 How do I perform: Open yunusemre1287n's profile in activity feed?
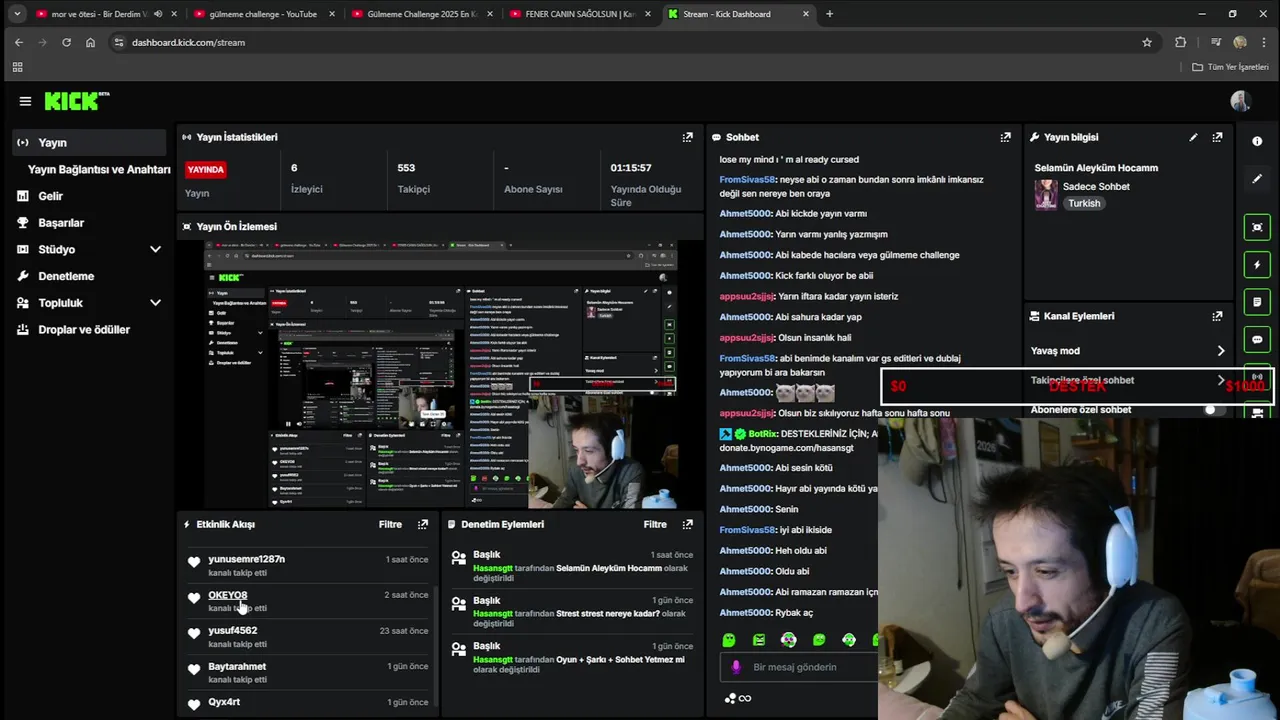pos(246,559)
